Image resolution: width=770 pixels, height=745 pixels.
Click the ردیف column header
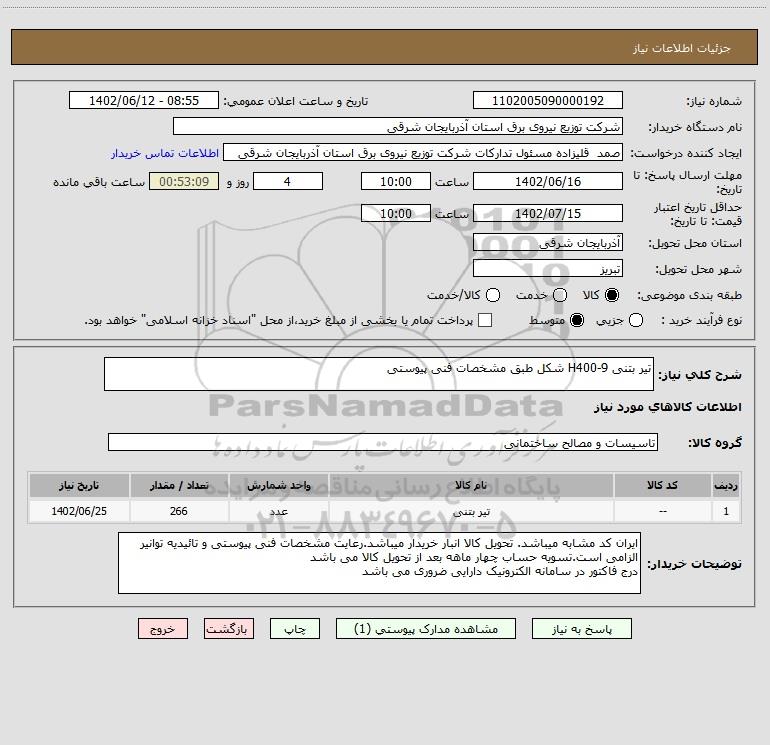[x=726, y=486]
